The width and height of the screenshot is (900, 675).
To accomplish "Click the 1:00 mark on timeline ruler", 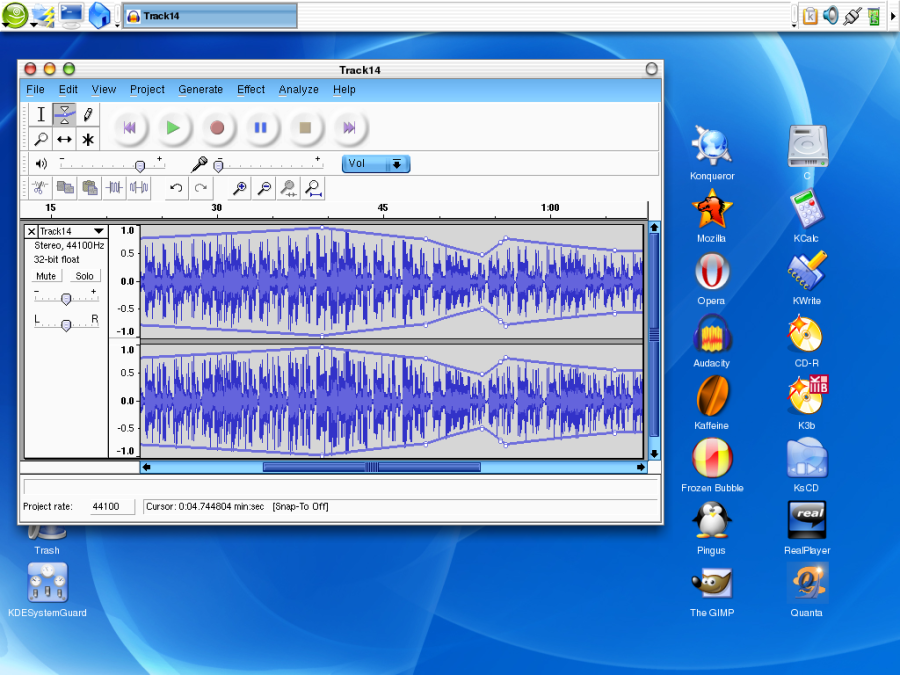I will click(x=550, y=208).
